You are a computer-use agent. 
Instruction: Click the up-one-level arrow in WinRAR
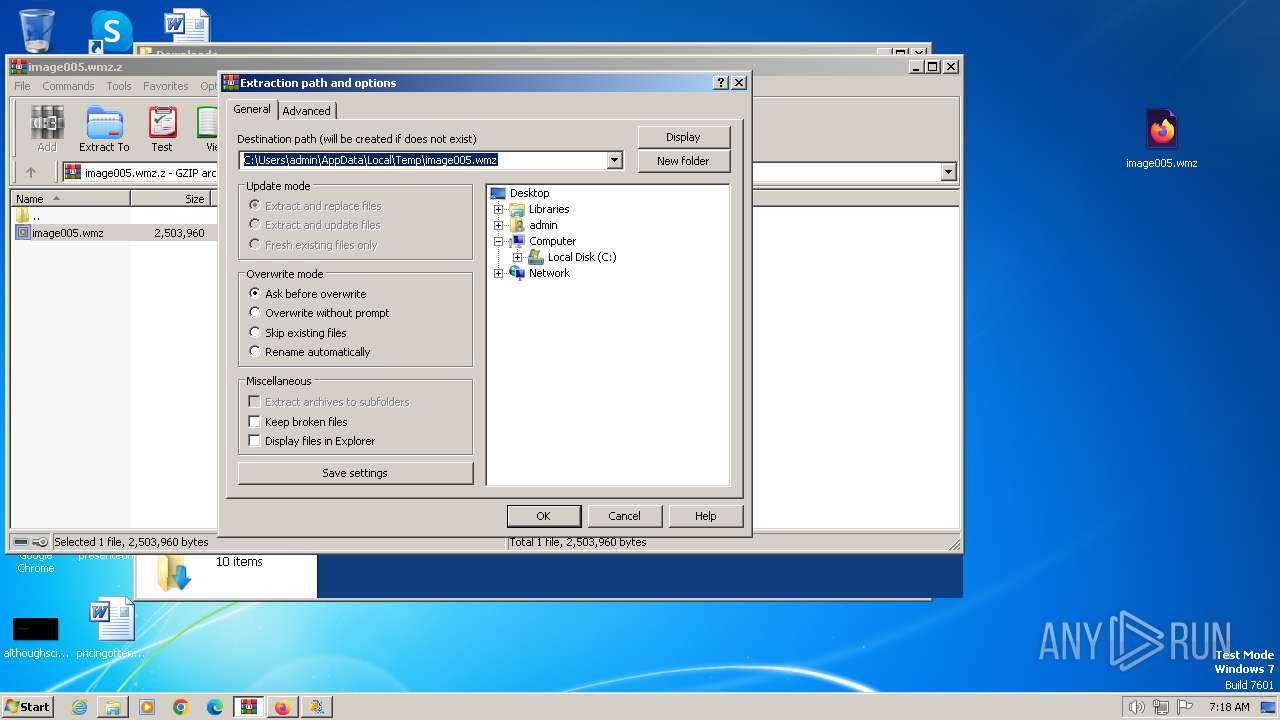(31, 172)
